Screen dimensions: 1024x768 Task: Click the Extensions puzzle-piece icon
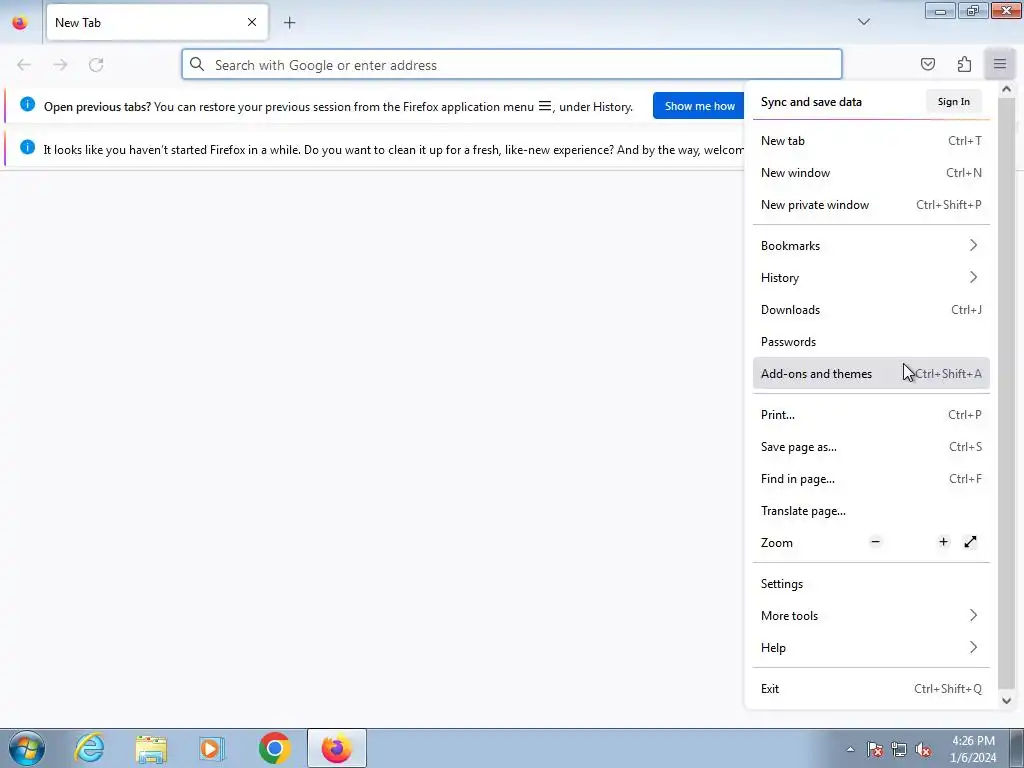pyautogui.click(x=964, y=64)
